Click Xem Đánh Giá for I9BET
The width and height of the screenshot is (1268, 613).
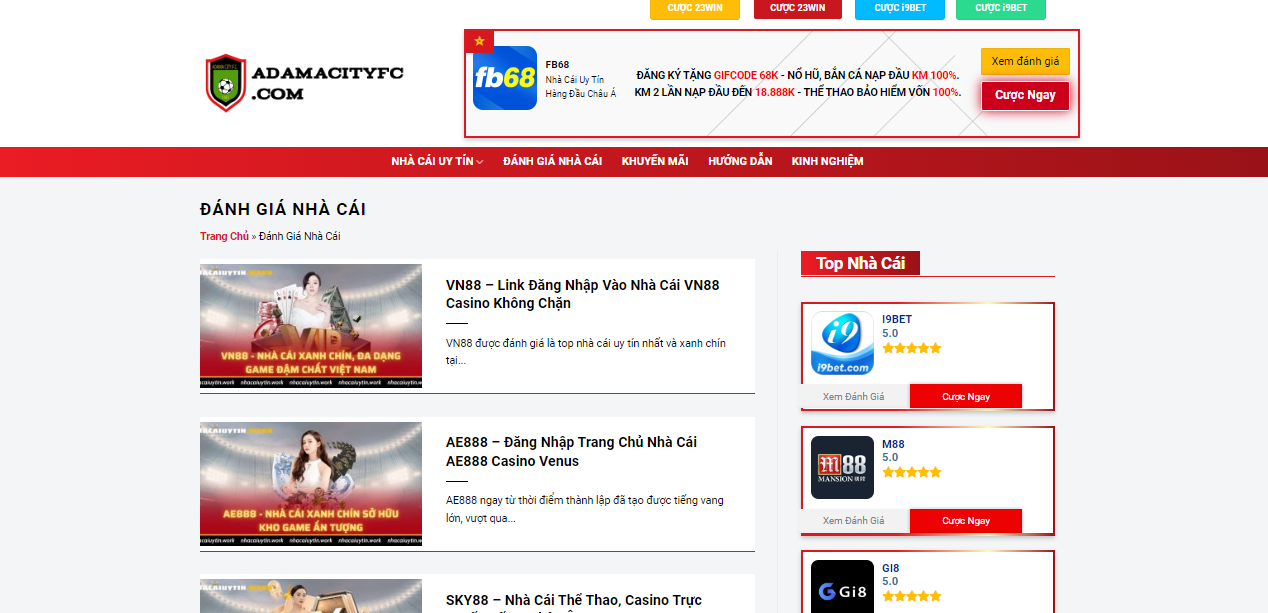click(x=853, y=396)
